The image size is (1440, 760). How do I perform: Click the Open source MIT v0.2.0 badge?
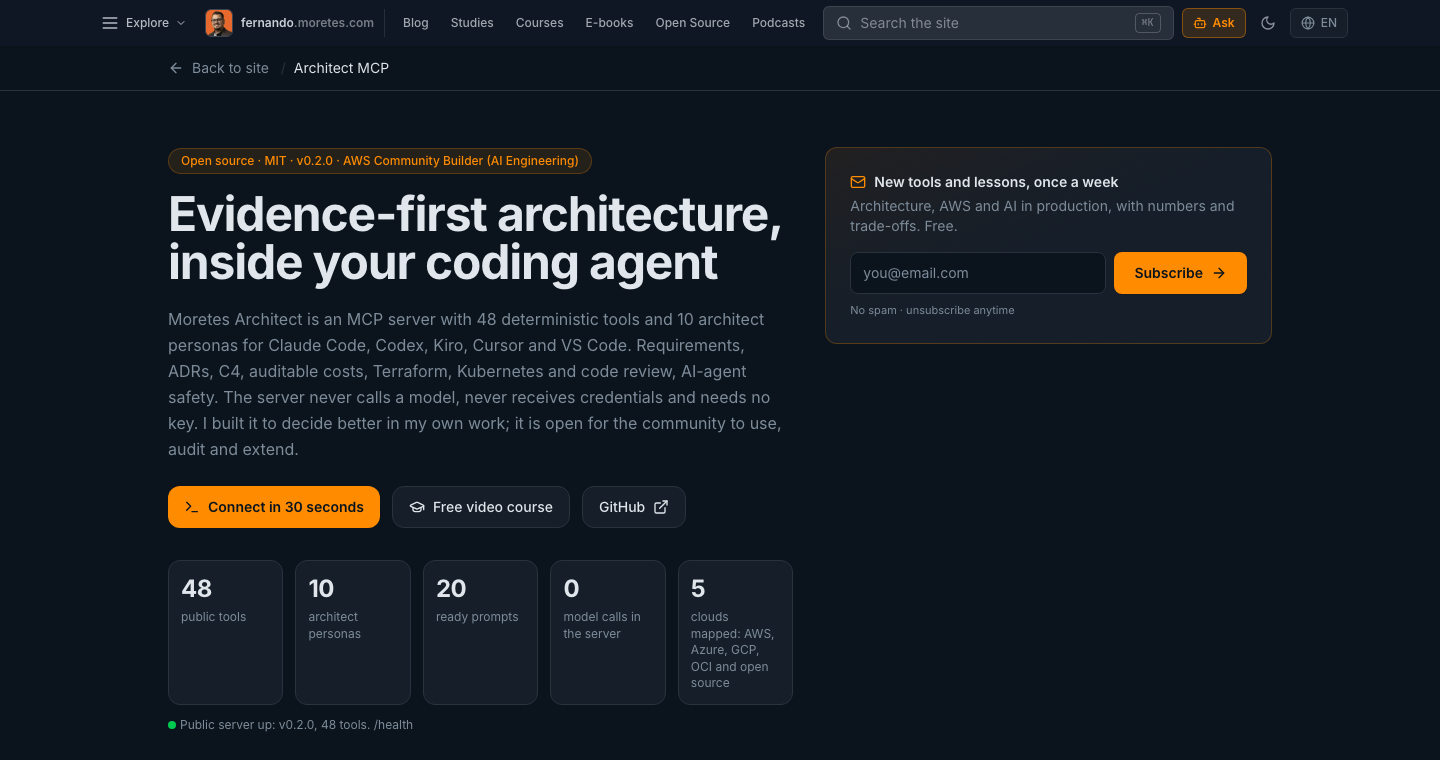pos(380,161)
